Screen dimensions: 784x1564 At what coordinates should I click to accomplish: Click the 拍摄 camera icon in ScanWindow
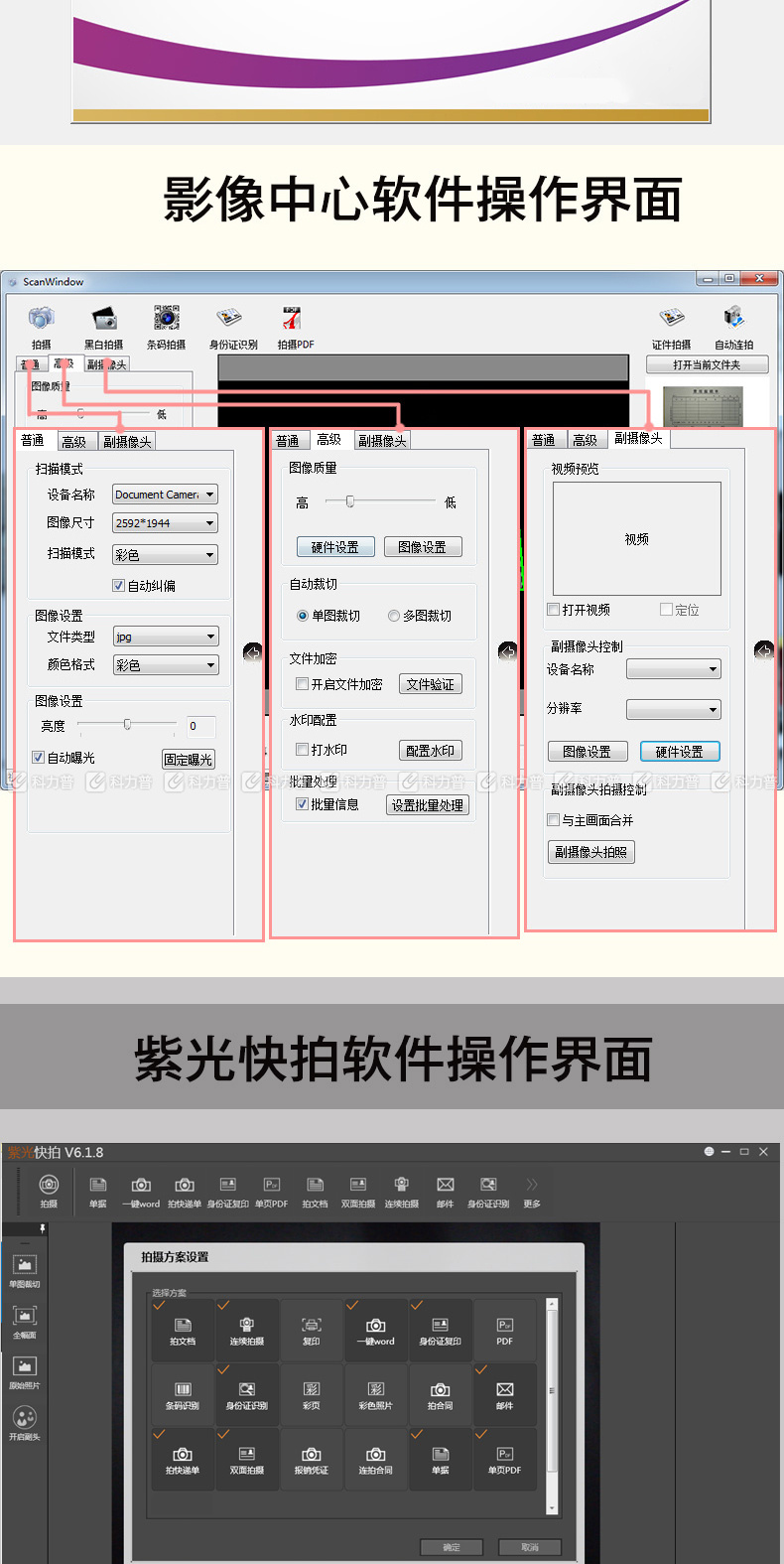(x=41, y=318)
